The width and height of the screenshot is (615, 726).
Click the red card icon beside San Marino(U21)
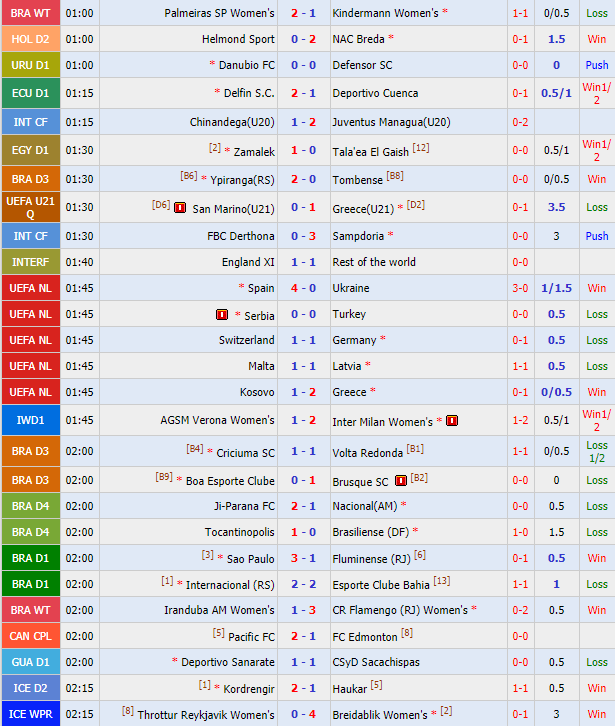(x=180, y=208)
